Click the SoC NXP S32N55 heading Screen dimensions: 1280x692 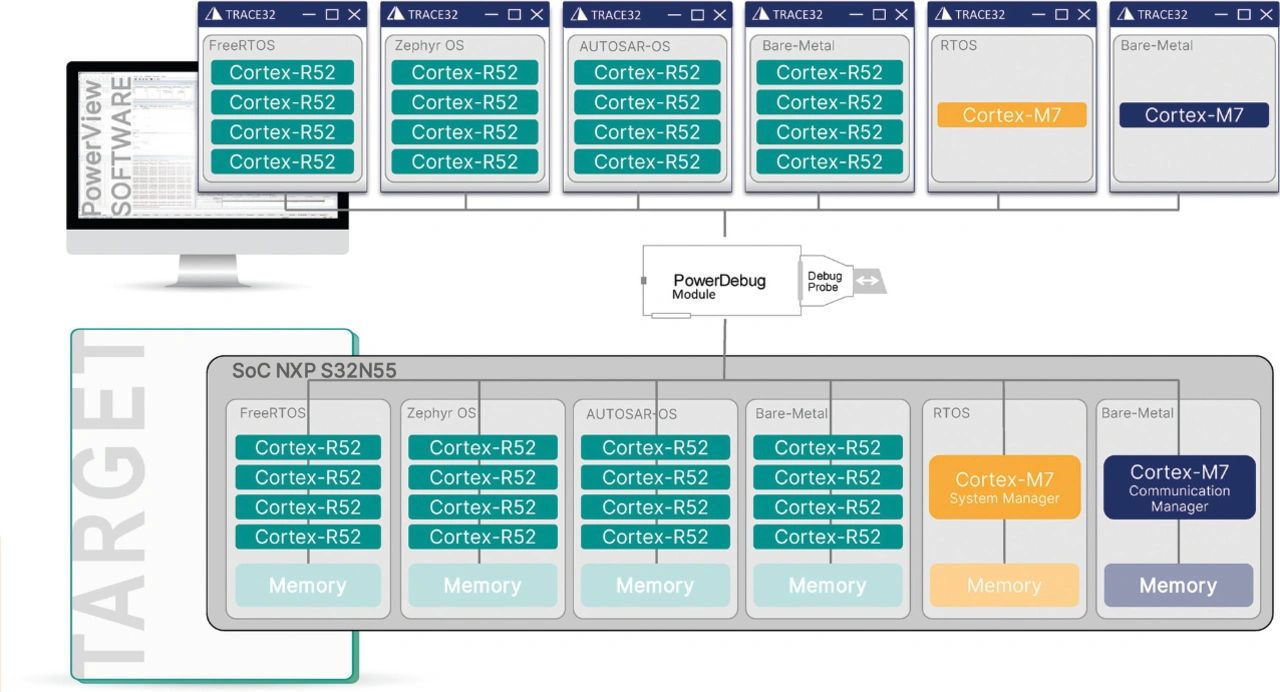314,371
